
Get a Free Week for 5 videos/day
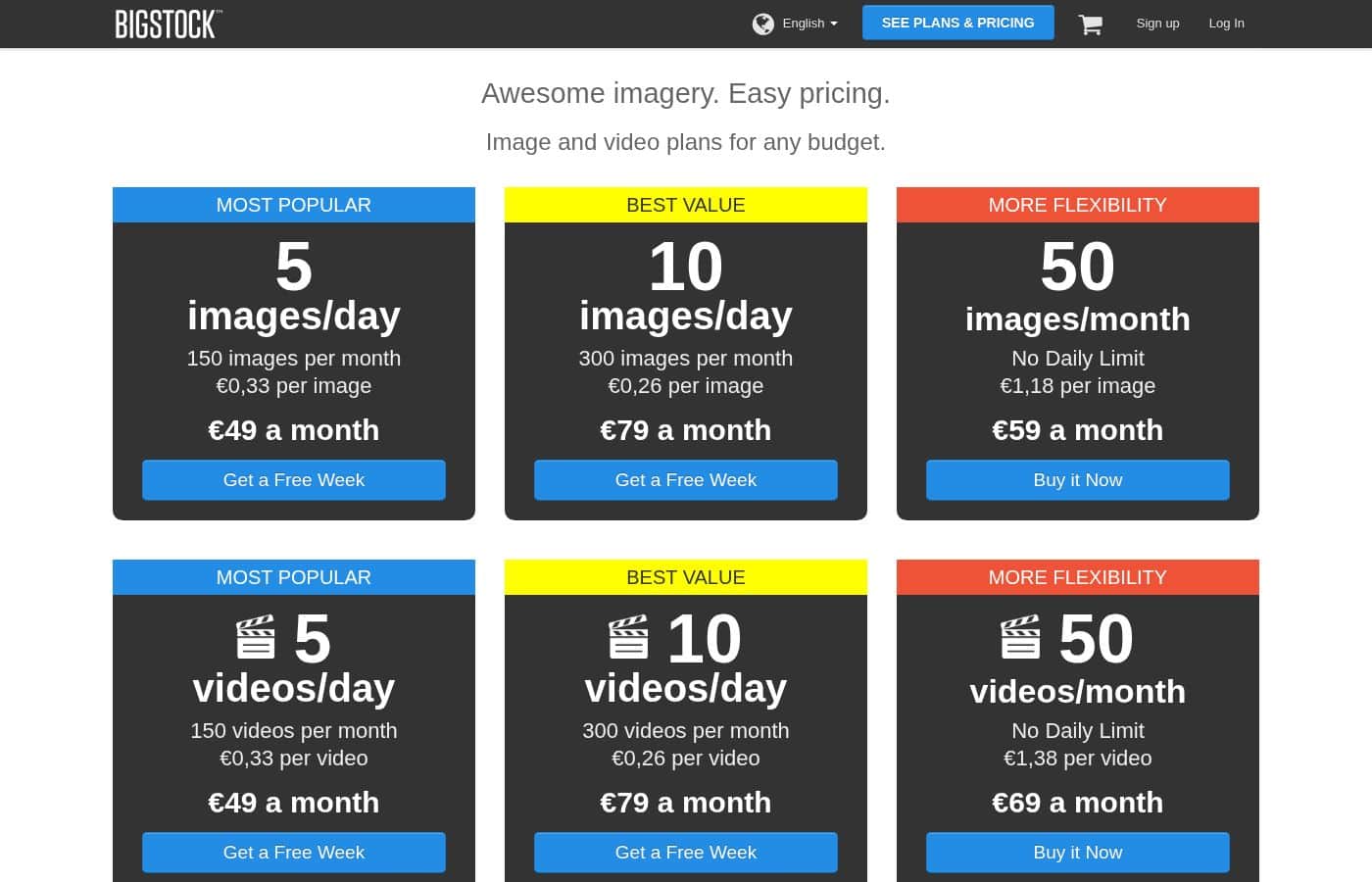(x=294, y=853)
